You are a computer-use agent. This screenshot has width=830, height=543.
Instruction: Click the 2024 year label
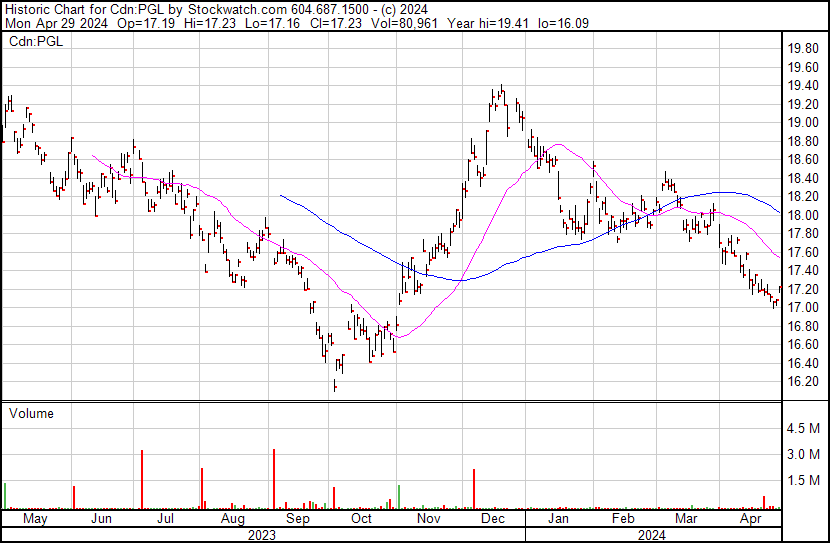pyautogui.click(x=652, y=535)
